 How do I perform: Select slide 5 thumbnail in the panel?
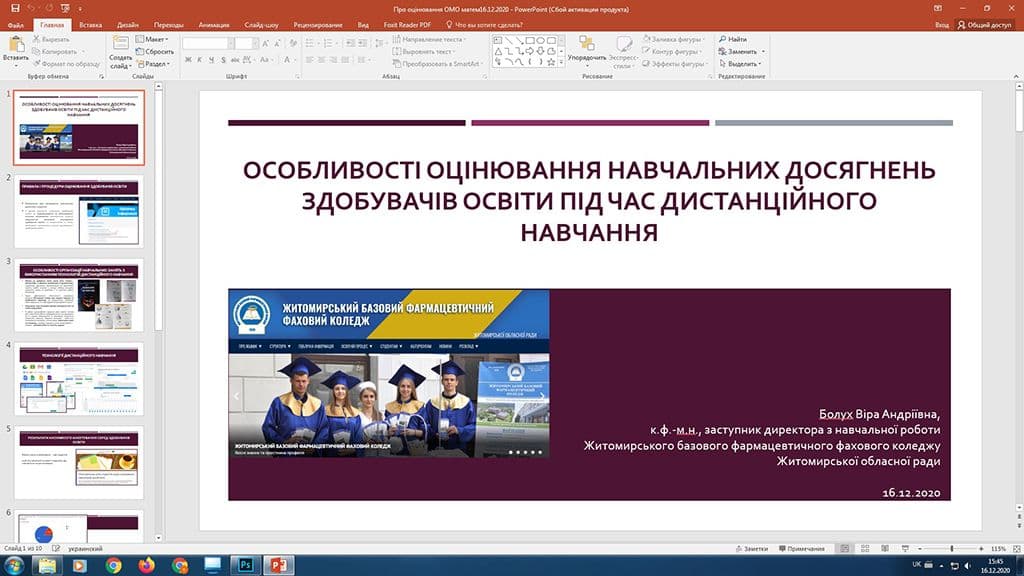click(x=79, y=463)
